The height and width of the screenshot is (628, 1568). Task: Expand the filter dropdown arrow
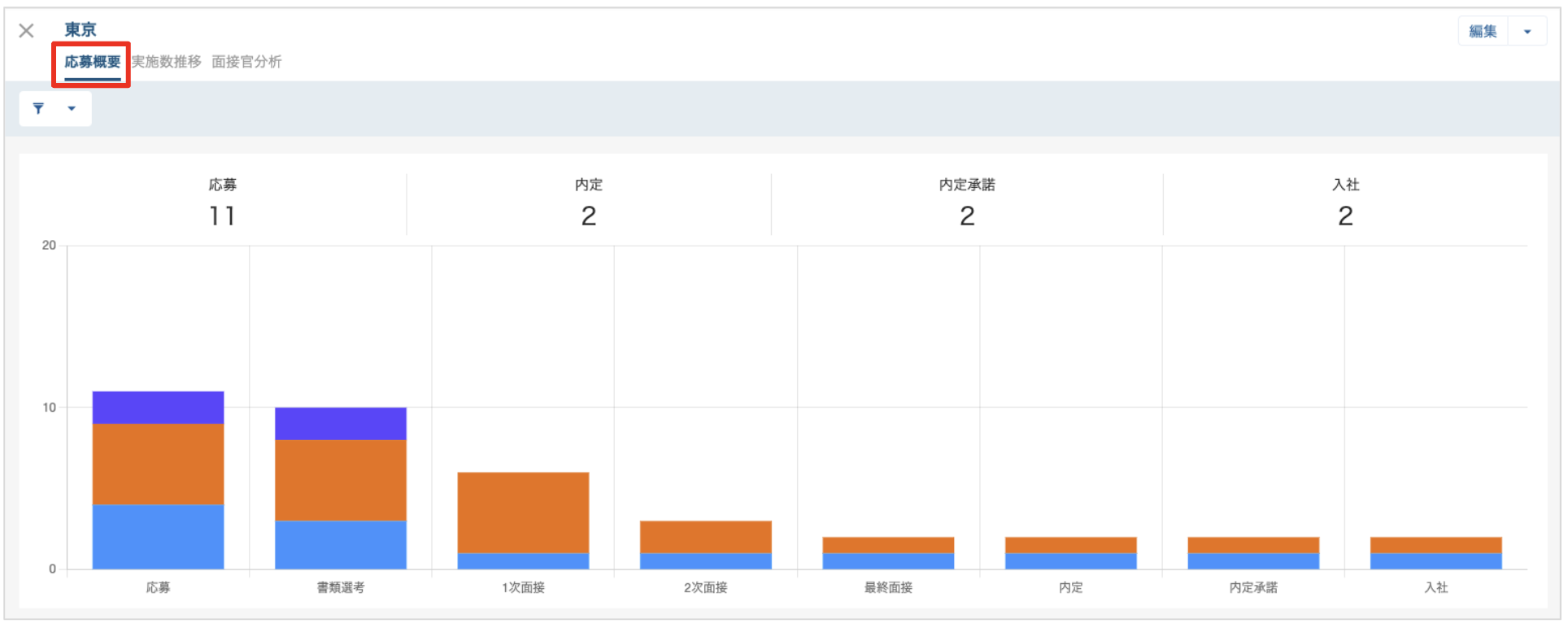pyautogui.click(x=72, y=108)
